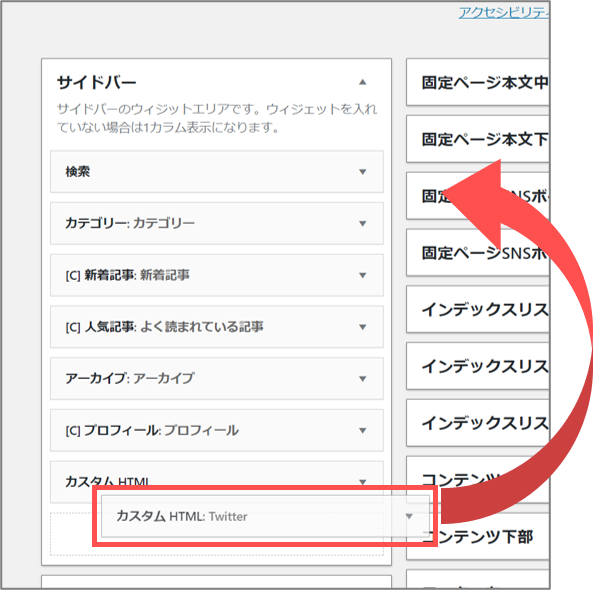Expand the アーカイブ widget arrow
The image size is (594, 590).
pos(363,379)
